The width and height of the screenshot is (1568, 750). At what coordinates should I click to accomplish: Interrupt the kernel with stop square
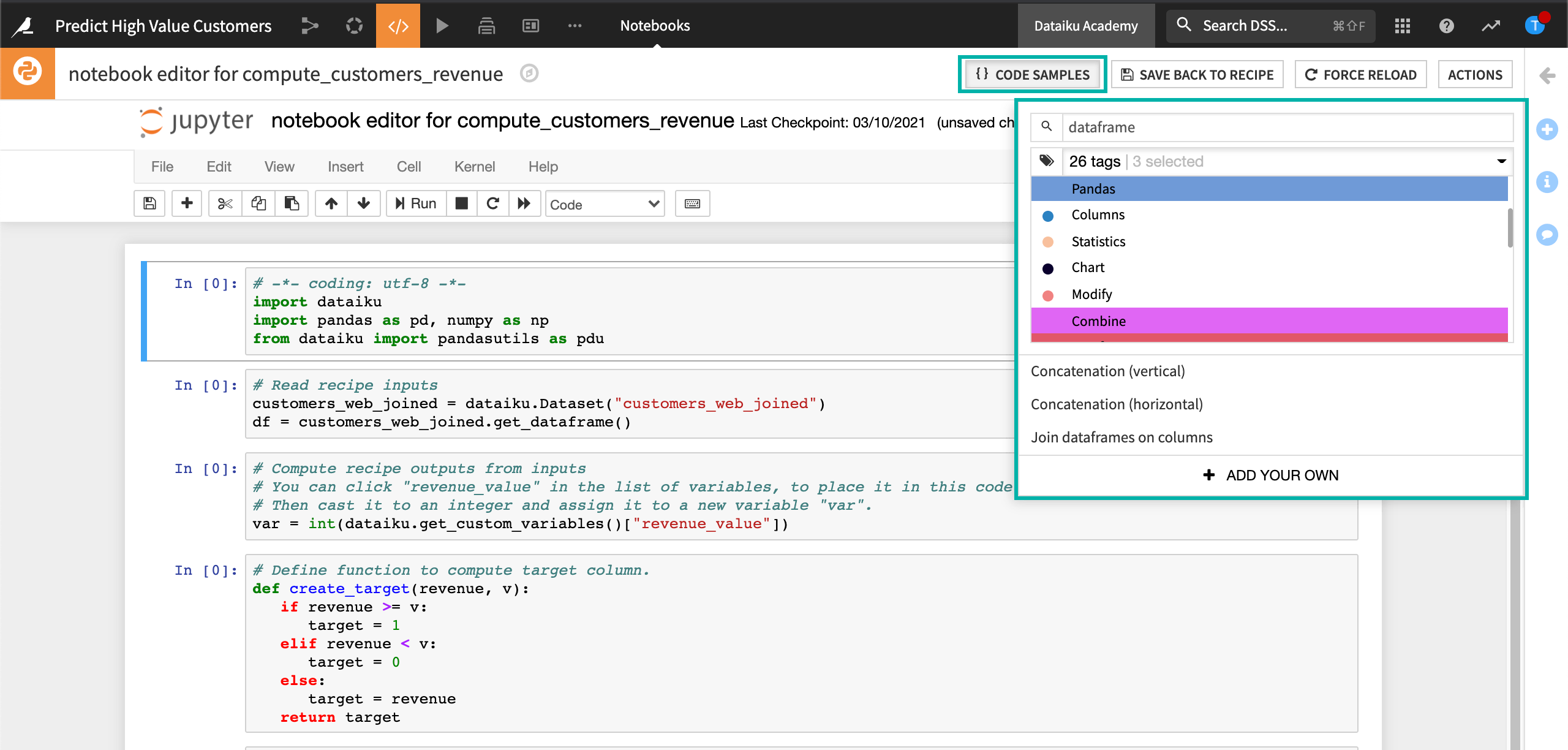[462, 204]
